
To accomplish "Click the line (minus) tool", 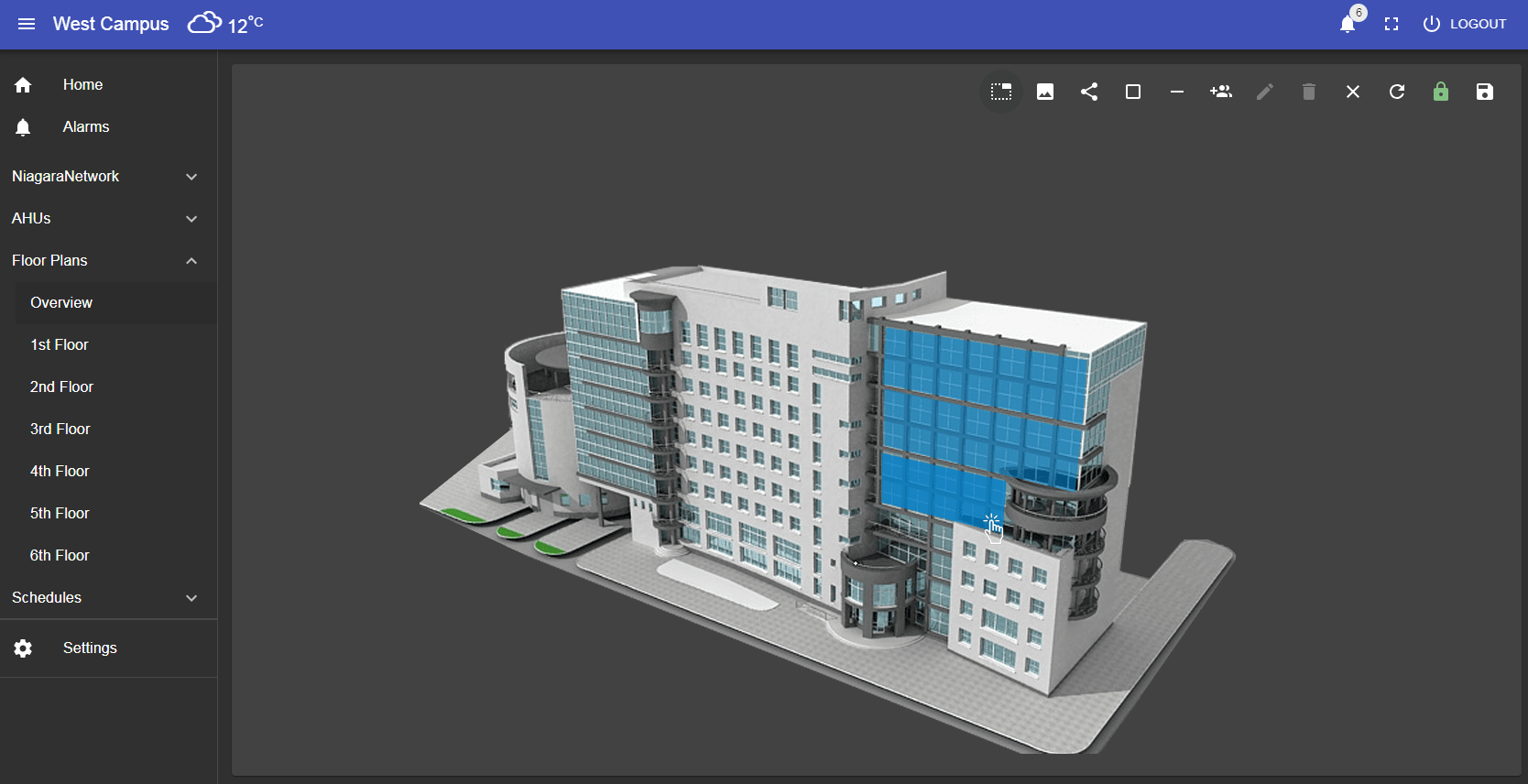I will 1177,92.
